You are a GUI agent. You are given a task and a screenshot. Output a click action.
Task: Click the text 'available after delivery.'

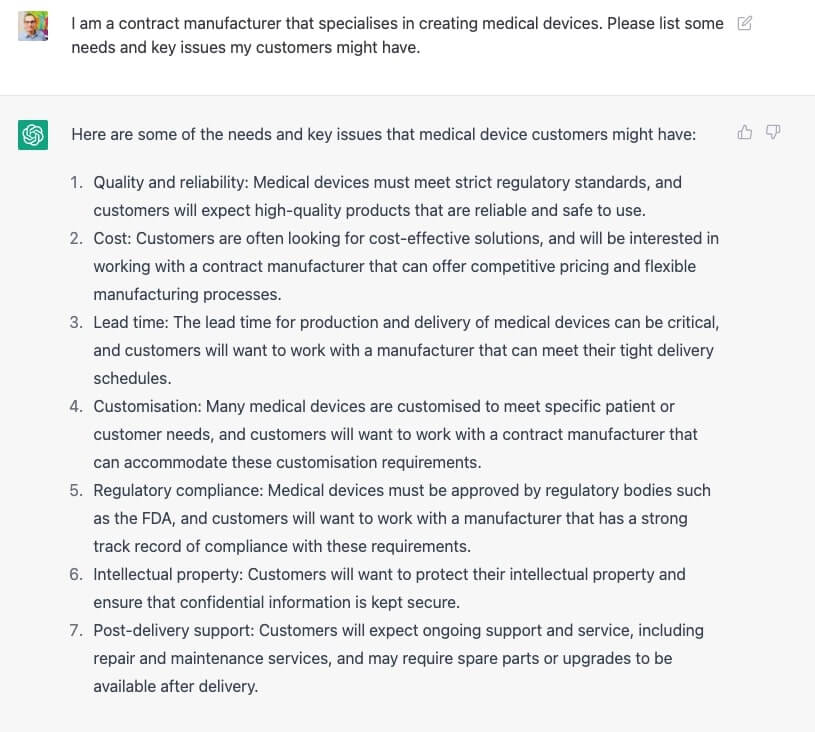pyautogui.click(x=176, y=687)
